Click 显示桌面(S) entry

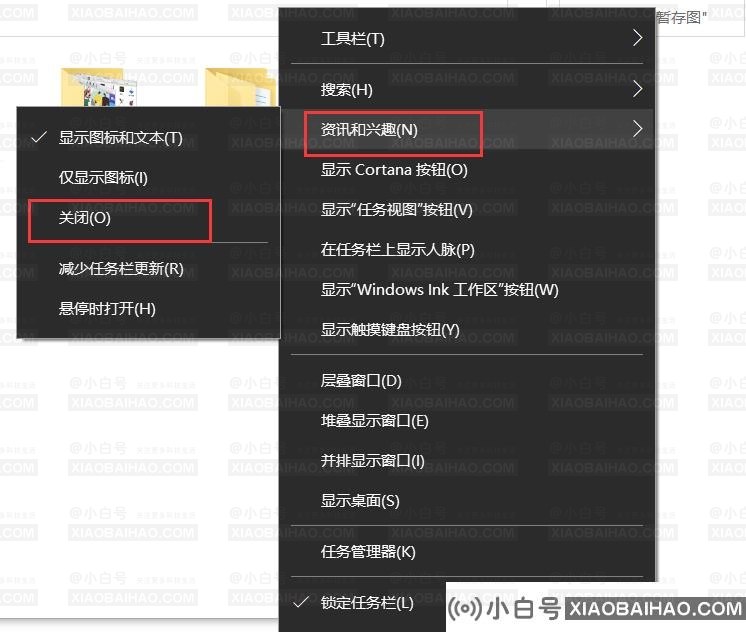point(467,501)
